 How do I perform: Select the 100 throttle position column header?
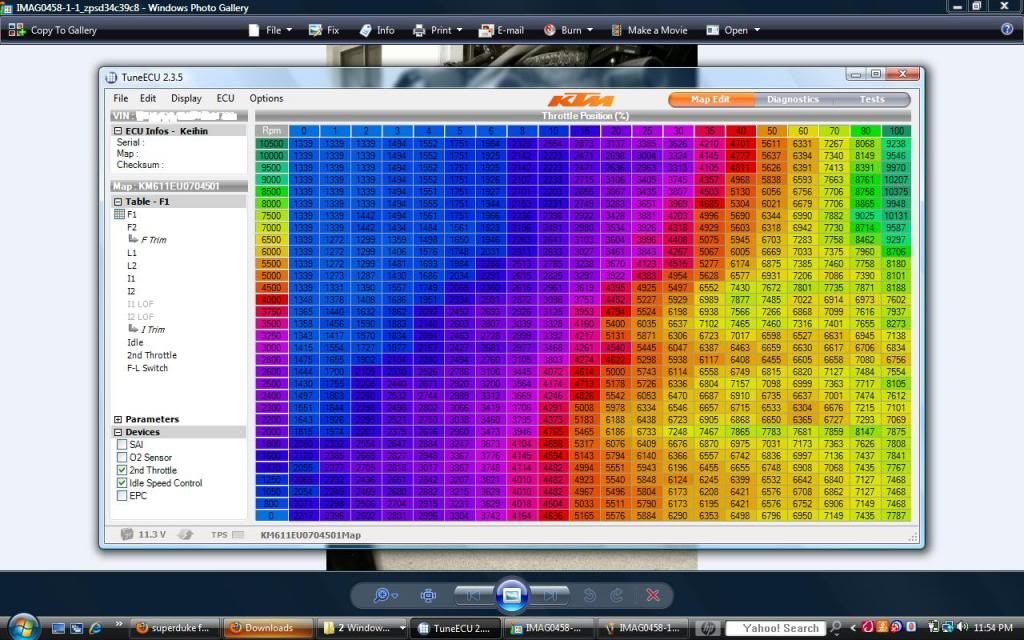(895, 131)
